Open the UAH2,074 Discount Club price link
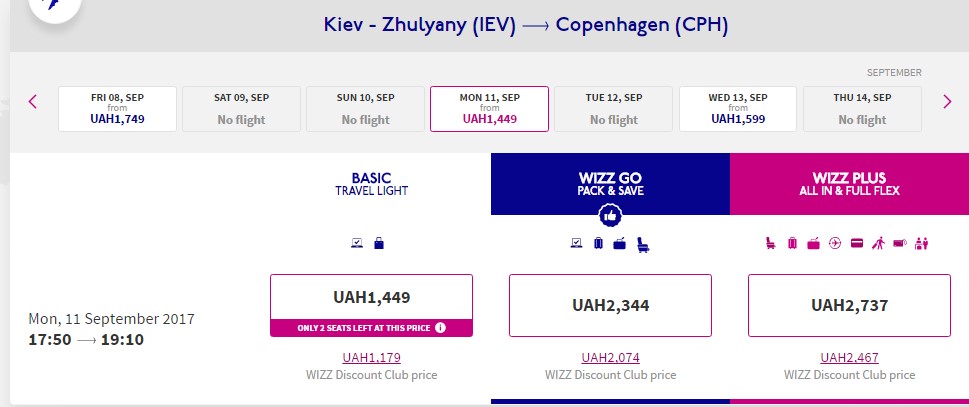 click(610, 357)
